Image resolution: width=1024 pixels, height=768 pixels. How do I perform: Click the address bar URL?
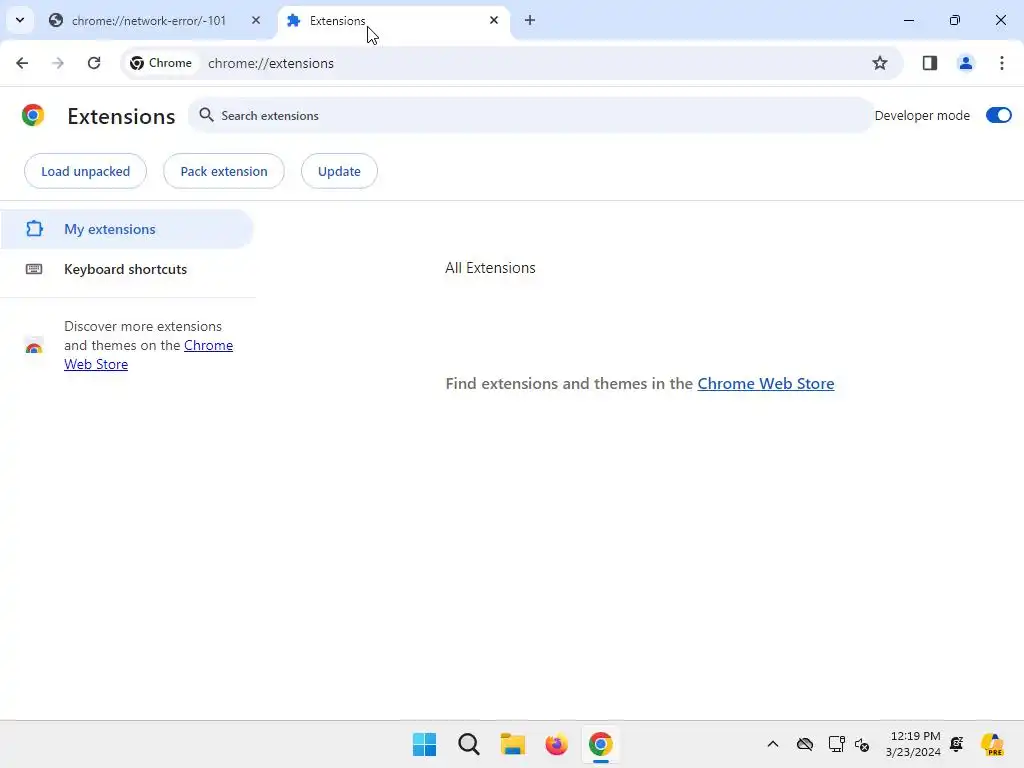click(x=271, y=63)
